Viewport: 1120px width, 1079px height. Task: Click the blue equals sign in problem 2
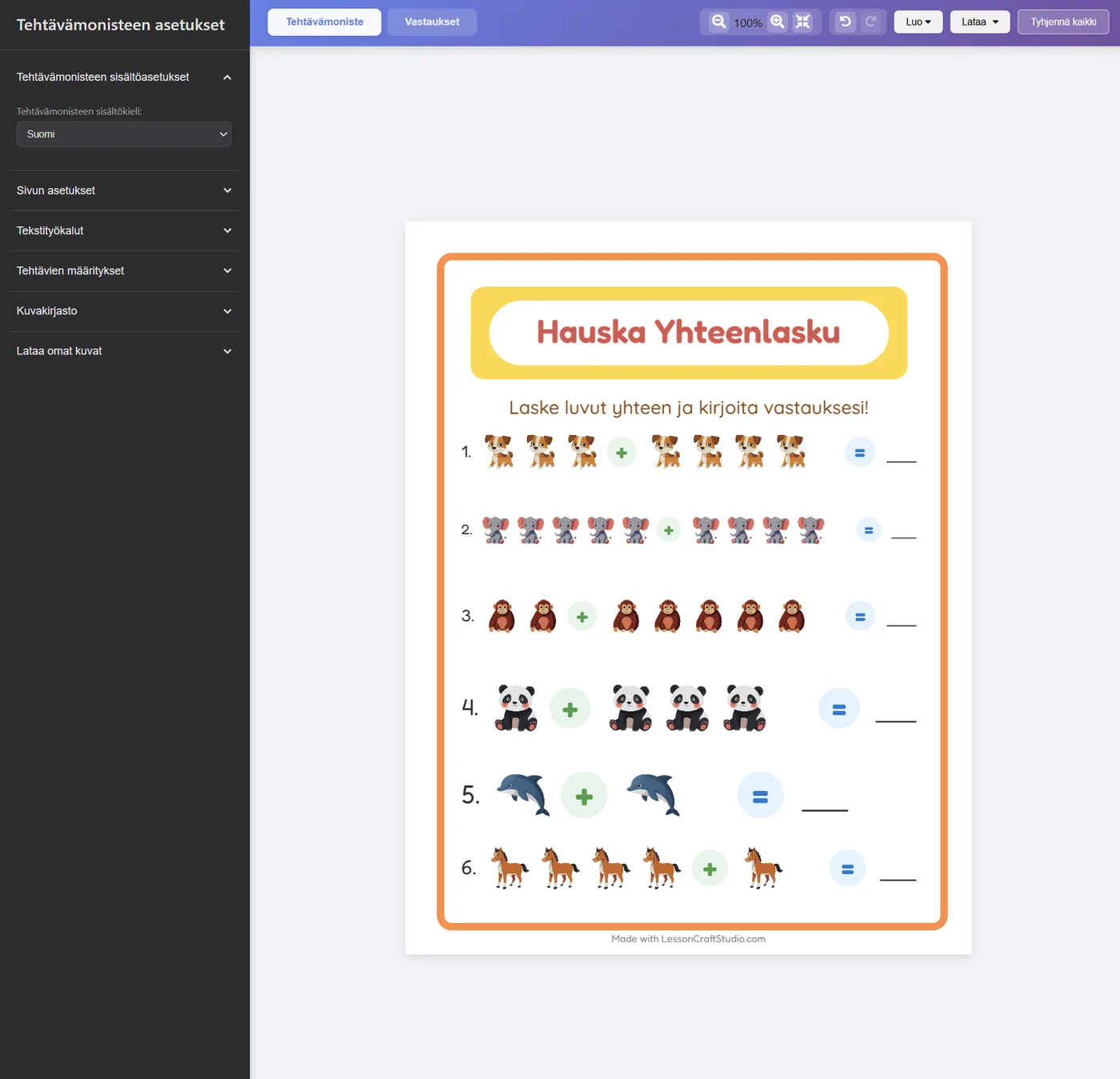869,530
